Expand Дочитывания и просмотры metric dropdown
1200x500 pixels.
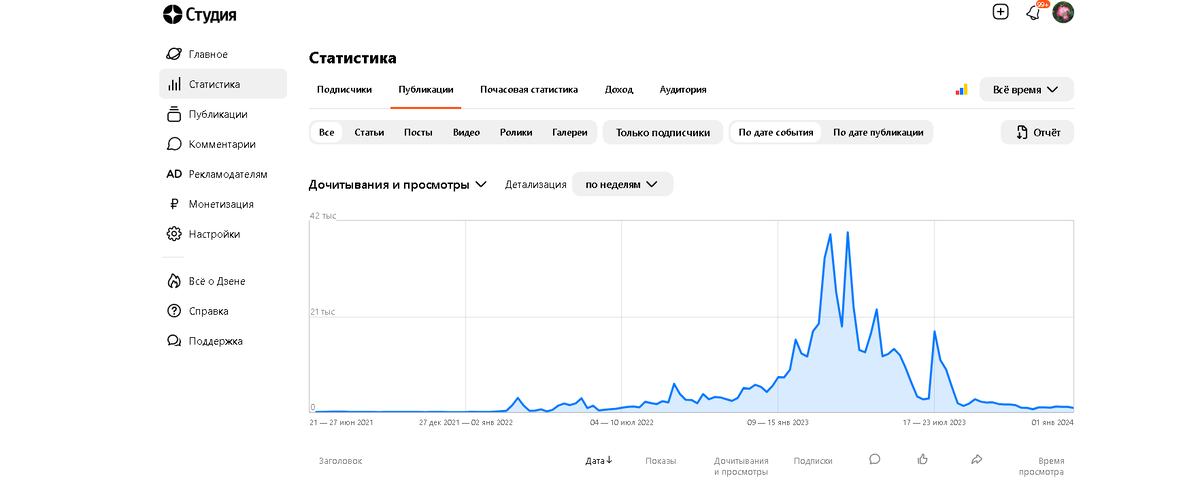(398, 184)
